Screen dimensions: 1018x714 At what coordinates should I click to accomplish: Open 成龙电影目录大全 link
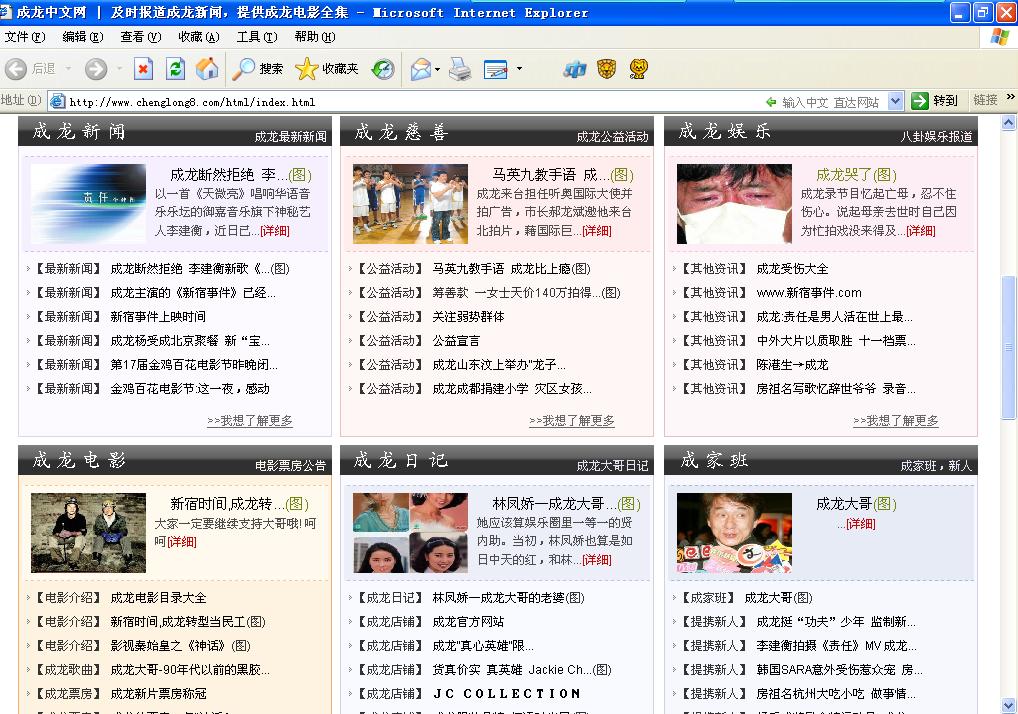click(158, 598)
